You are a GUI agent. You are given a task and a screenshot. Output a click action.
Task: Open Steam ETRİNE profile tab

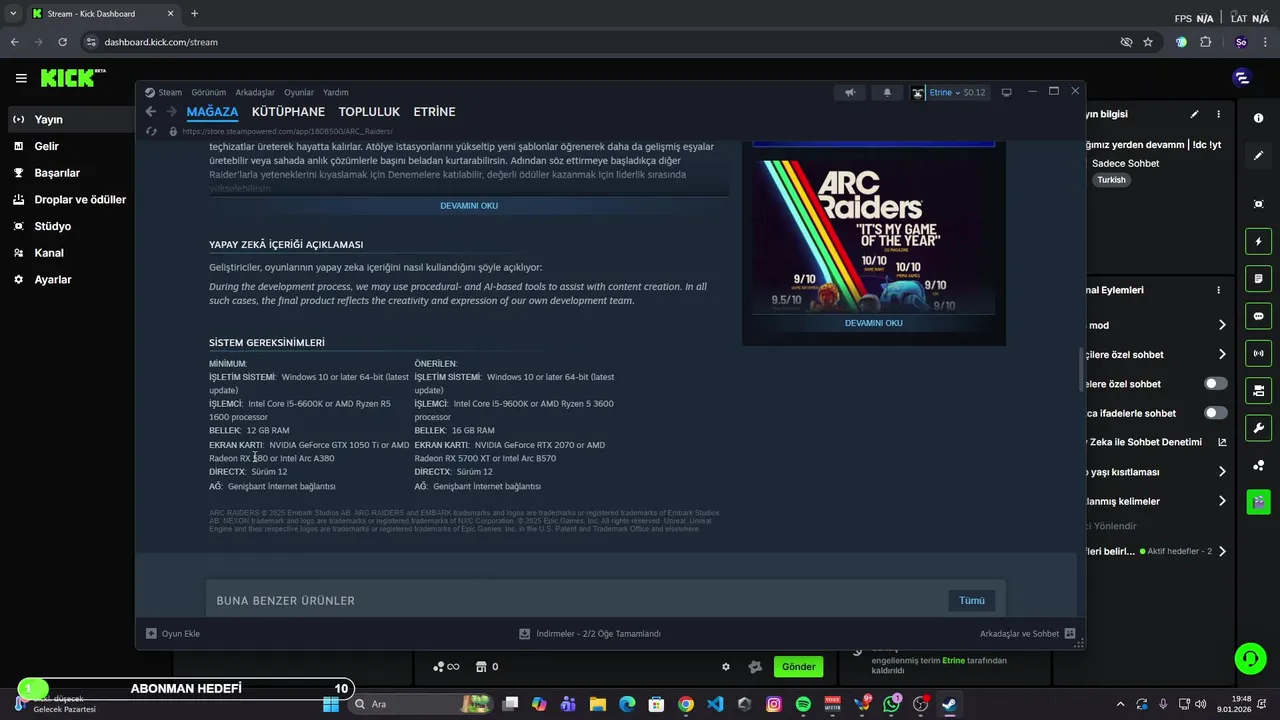click(x=434, y=112)
